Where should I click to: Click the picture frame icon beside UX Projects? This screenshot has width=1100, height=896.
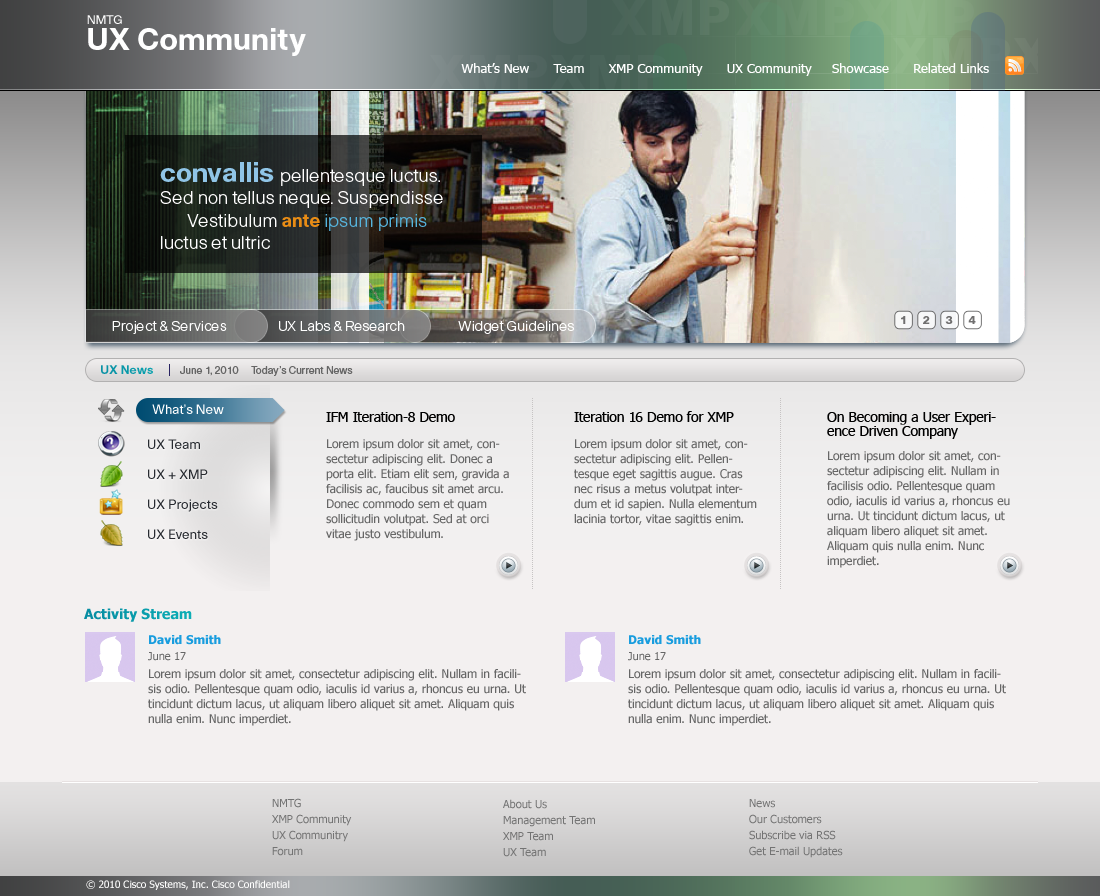[111, 504]
